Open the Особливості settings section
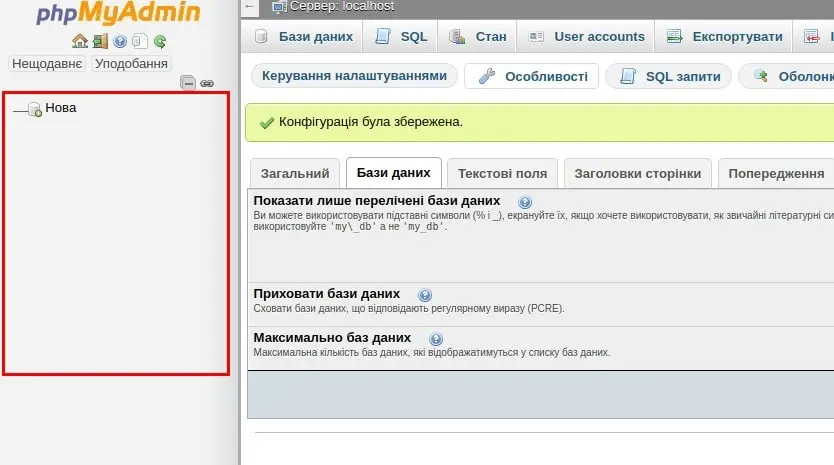834x465 pixels. click(x=532, y=76)
